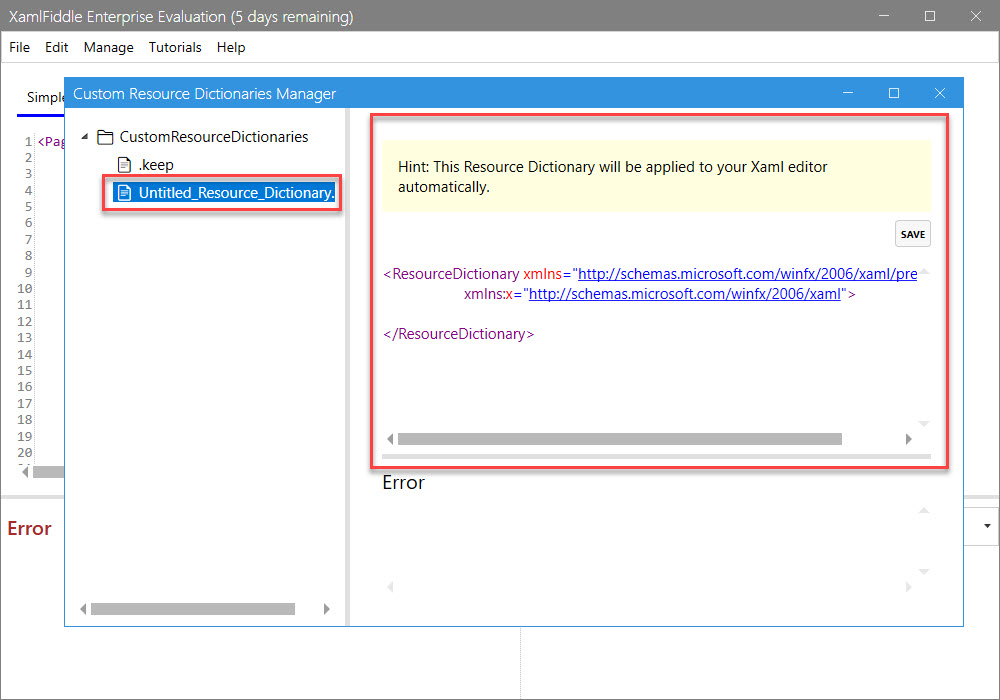This screenshot has height=700, width=1000.
Task: Open the winfx/2006/xaml namespace link
Action: pyautogui.click(x=685, y=294)
